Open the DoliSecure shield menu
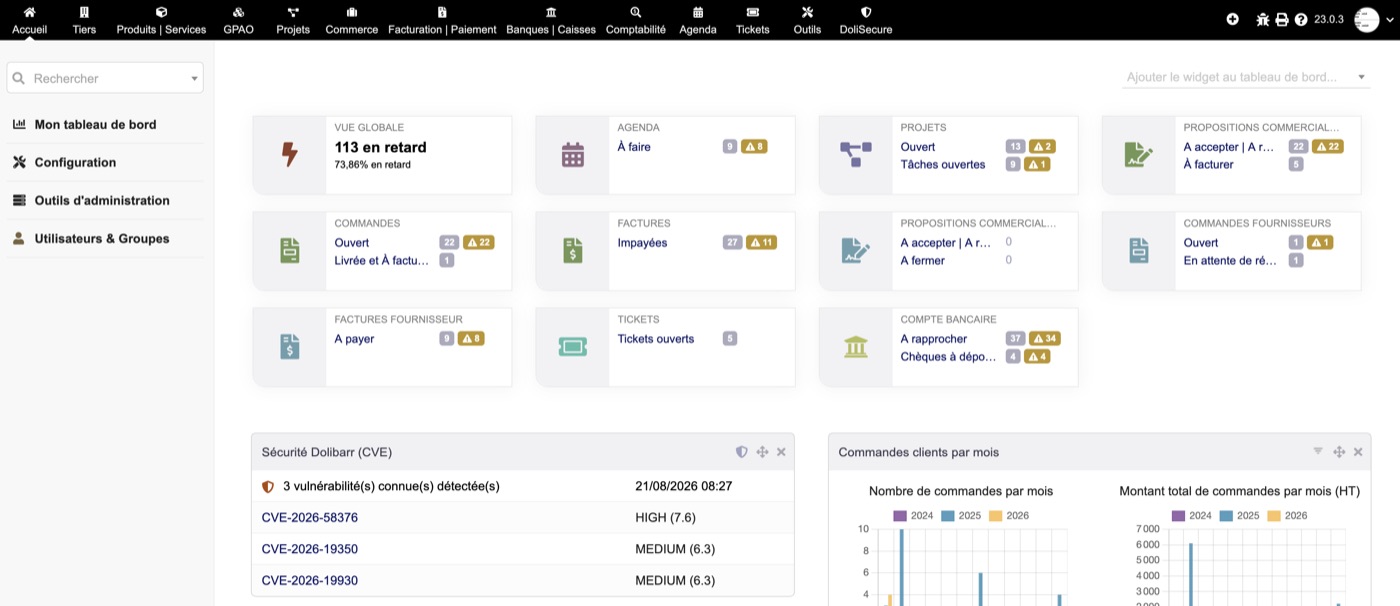Screen dimensions: 1400x606 click(866, 20)
